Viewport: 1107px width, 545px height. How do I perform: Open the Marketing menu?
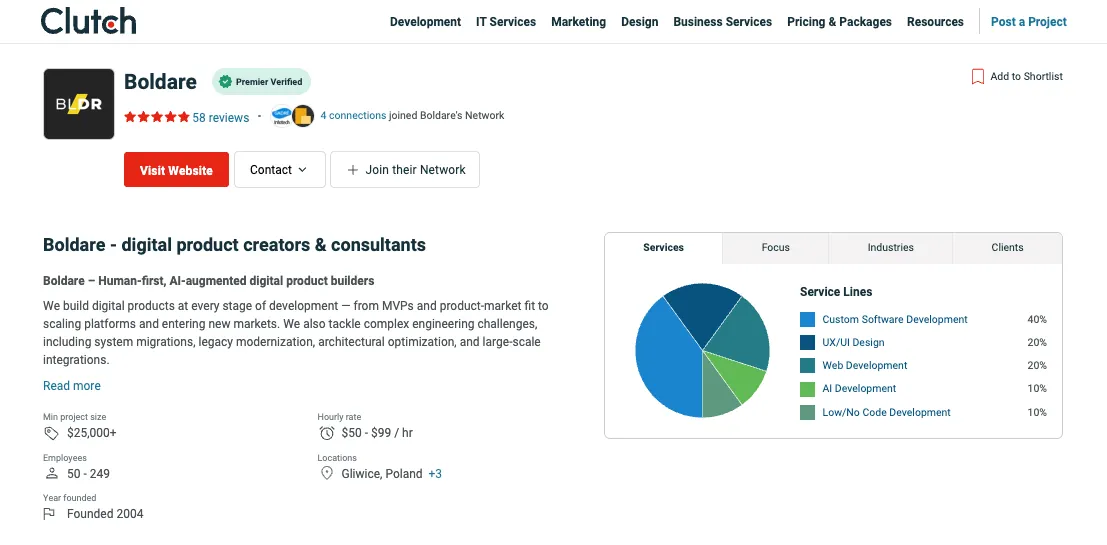tap(578, 22)
